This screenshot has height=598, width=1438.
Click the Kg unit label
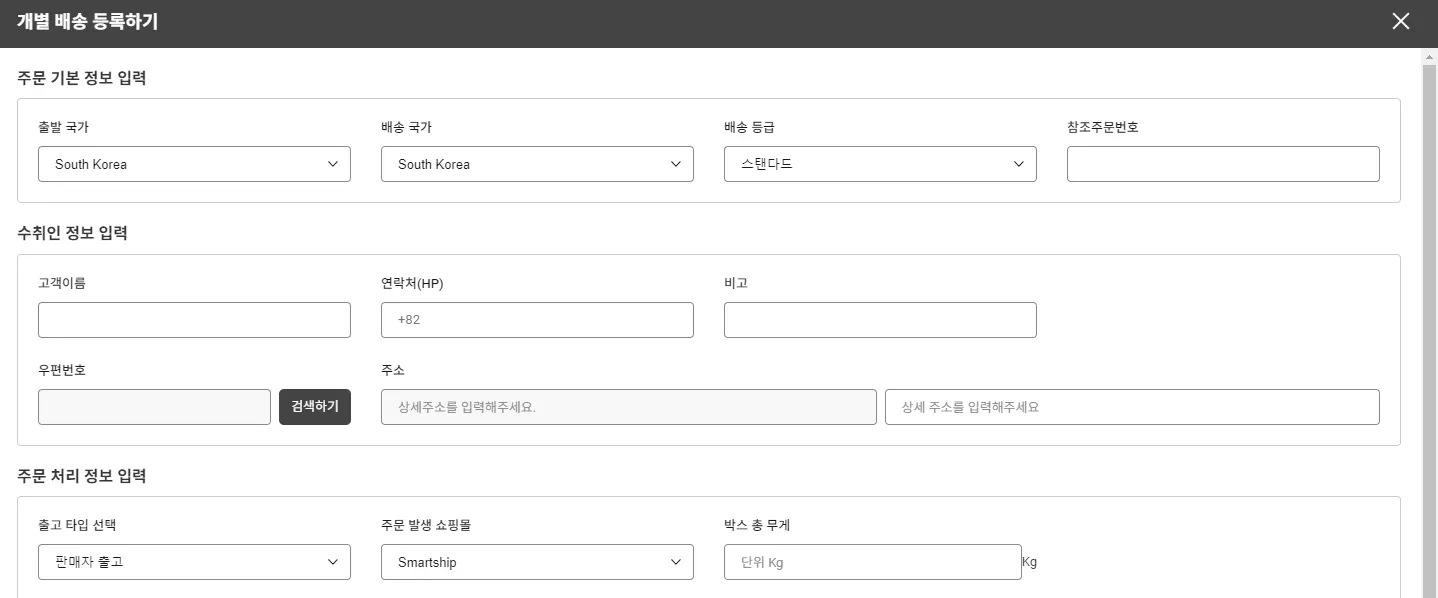pyautogui.click(x=1030, y=562)
